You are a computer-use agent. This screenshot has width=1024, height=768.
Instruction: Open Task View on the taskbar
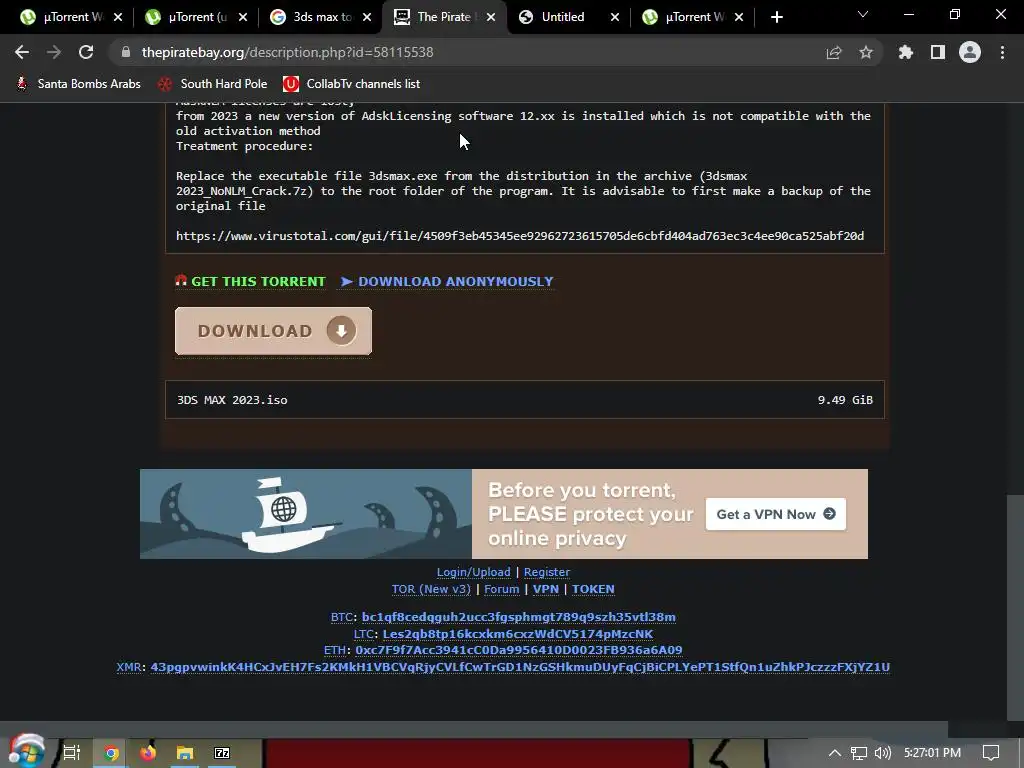pyautogui.click(x=72, y=753)
